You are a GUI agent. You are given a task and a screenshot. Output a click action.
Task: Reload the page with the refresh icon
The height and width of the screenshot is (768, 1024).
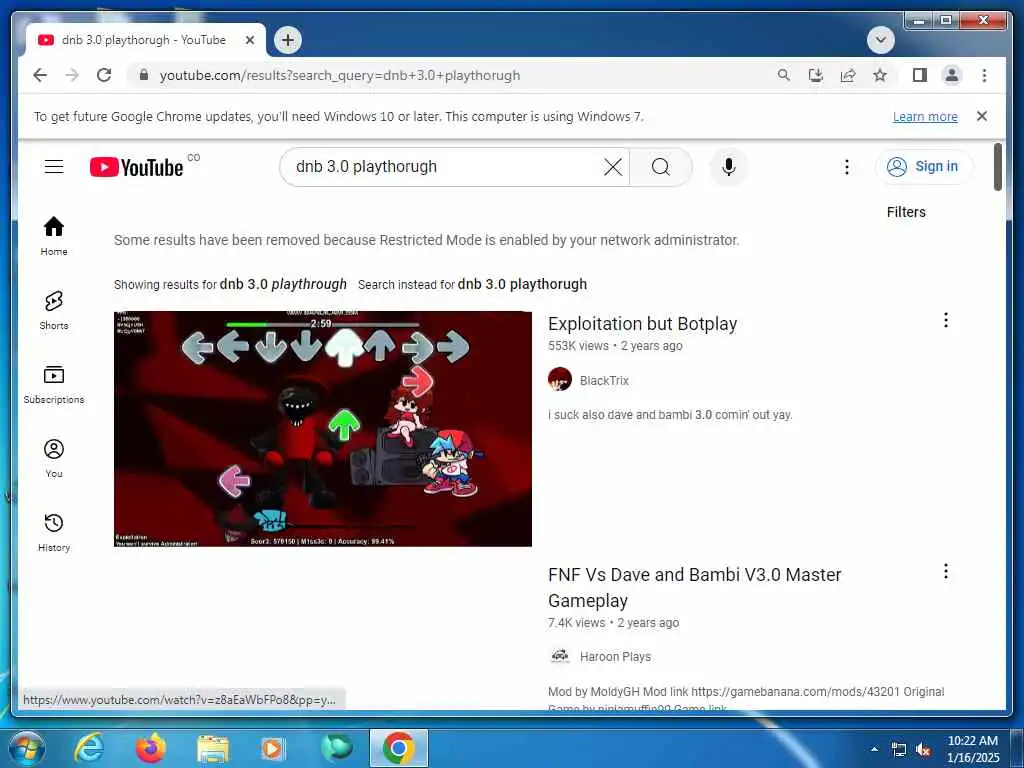(104, 75)
